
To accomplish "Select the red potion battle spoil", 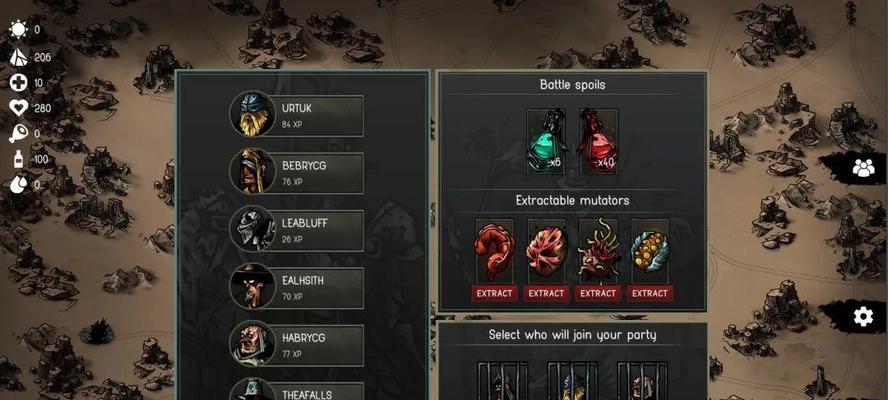I will (x=598, y=141).
